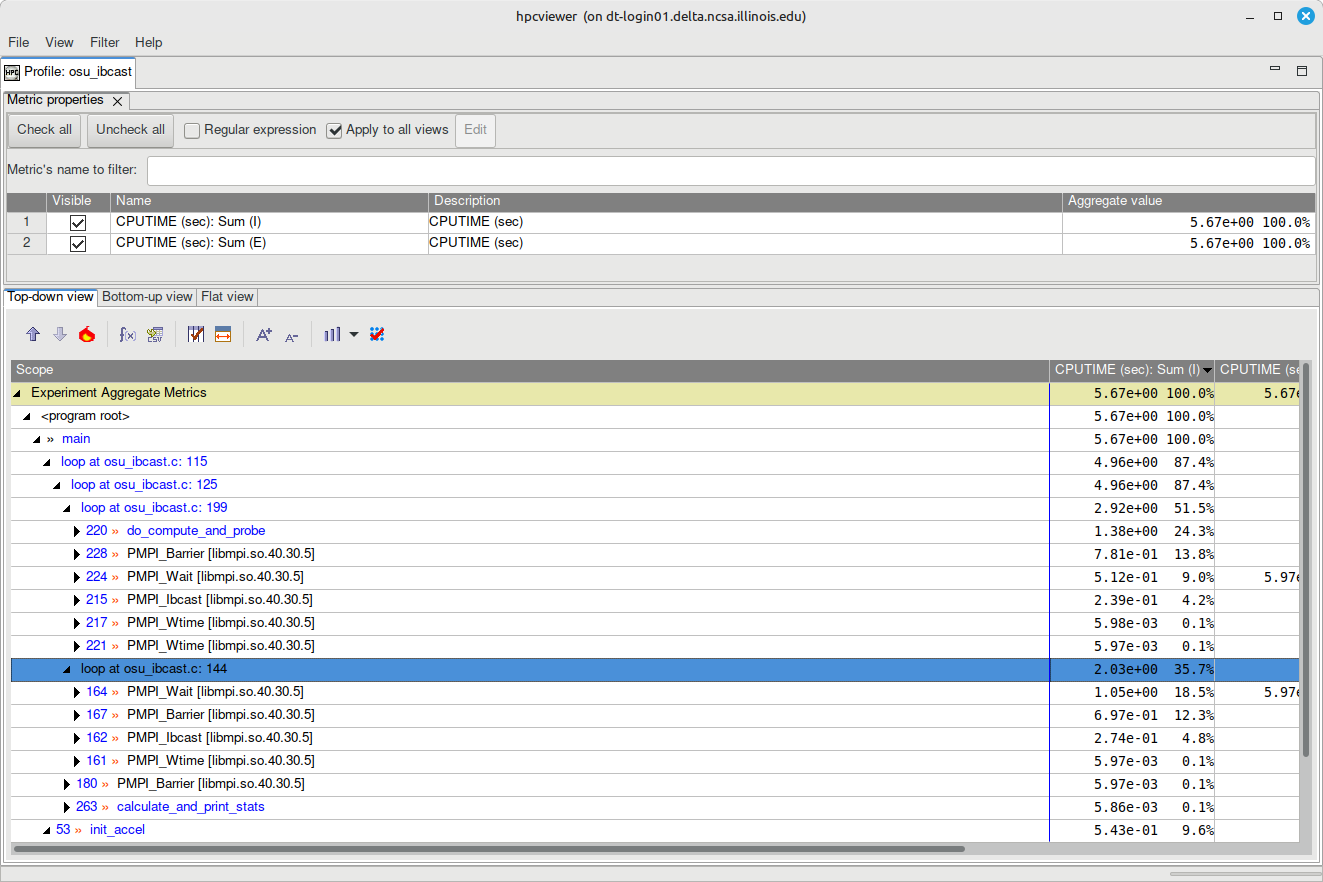Open the Filter menu

104,42
